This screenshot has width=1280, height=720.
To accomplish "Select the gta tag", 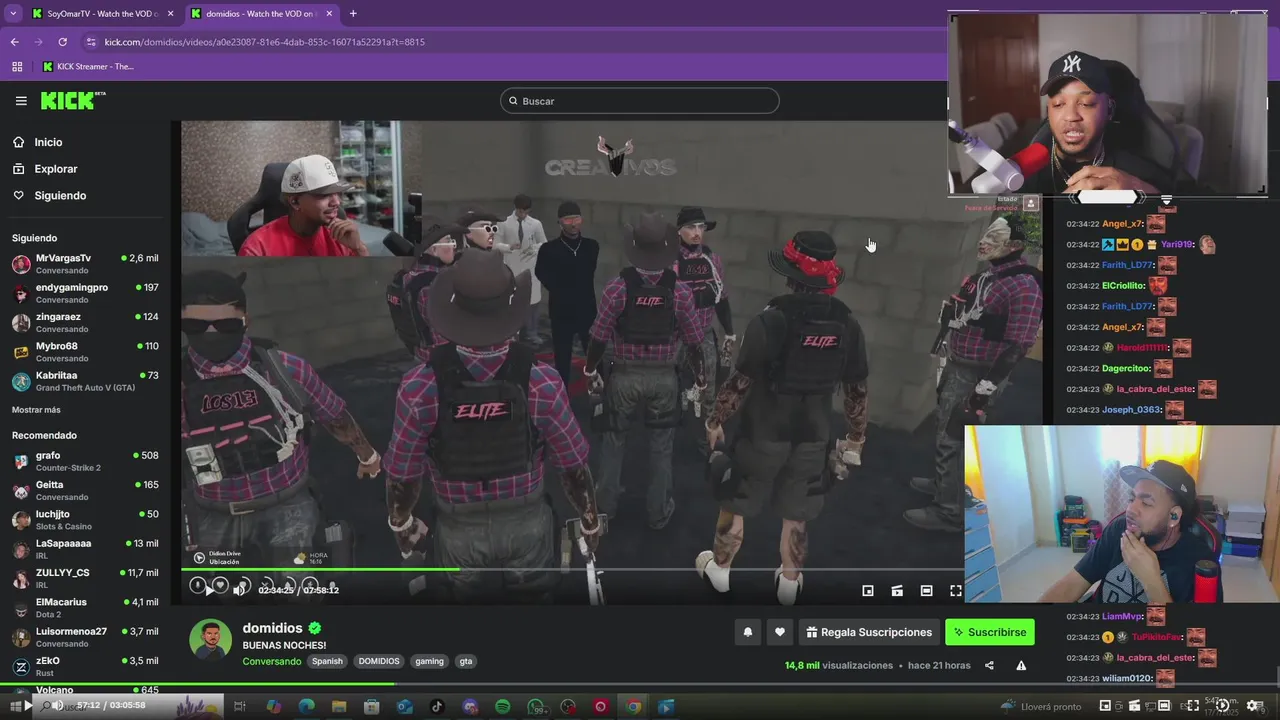I will click(x=465, y=661).
